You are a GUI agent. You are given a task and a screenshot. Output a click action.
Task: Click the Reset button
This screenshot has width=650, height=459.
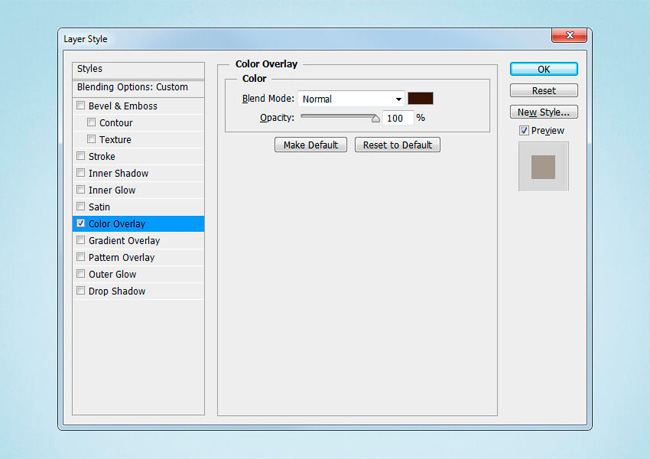pyautogui.click(x=543, y=90)
